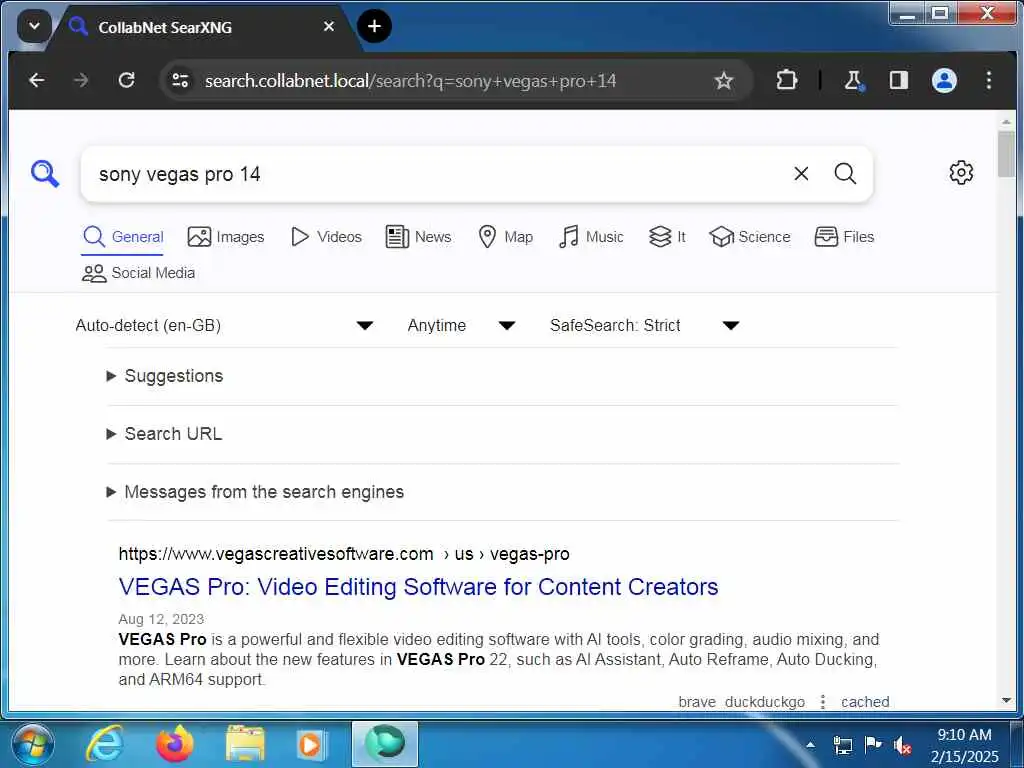This screenshot has height=768, width=1024.
Task: Click the page vertical scrollbar thumb
Action: tap(1006, 154)
